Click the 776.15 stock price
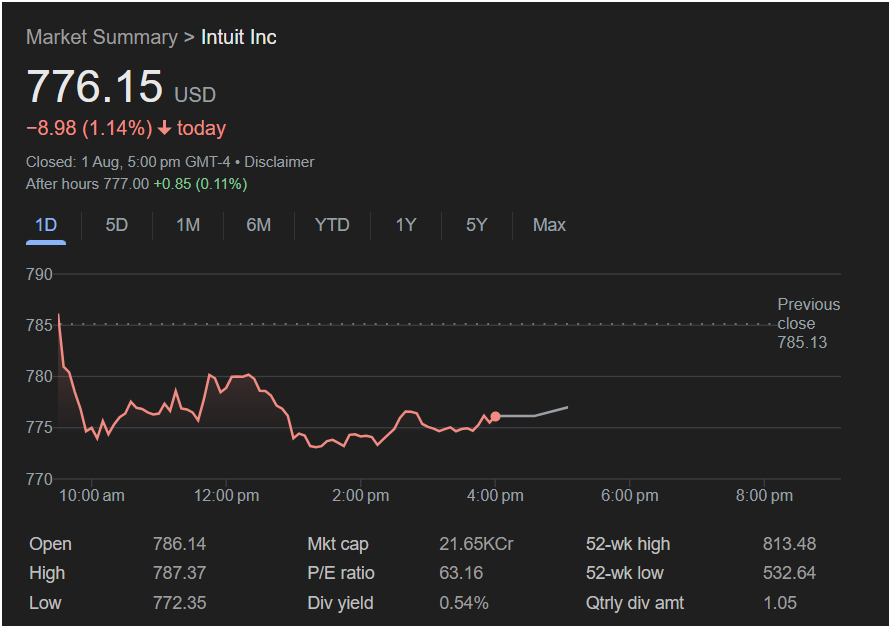891x628 pixels. 94,86
